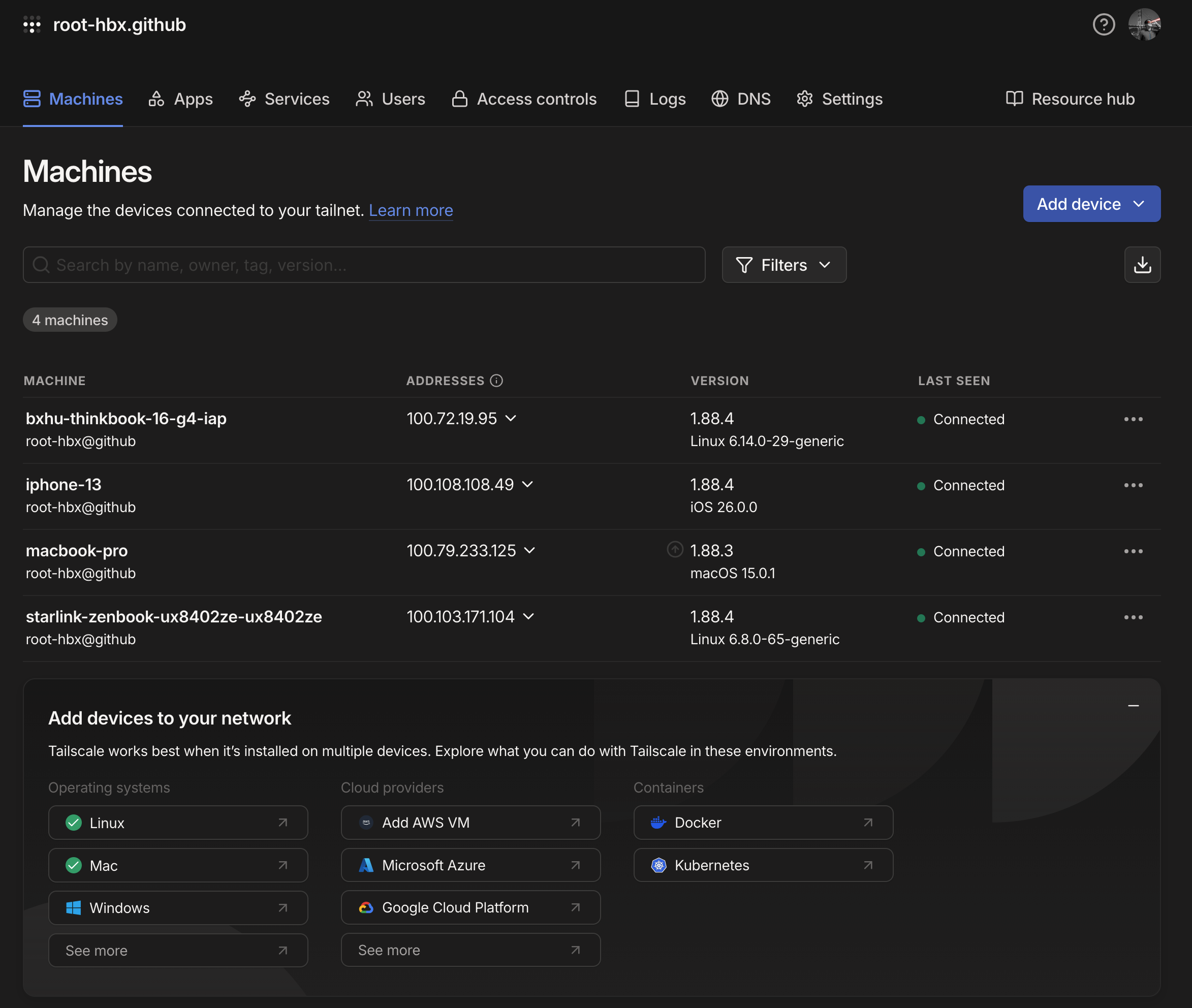Click the Addresses info icon

(496, 381)
